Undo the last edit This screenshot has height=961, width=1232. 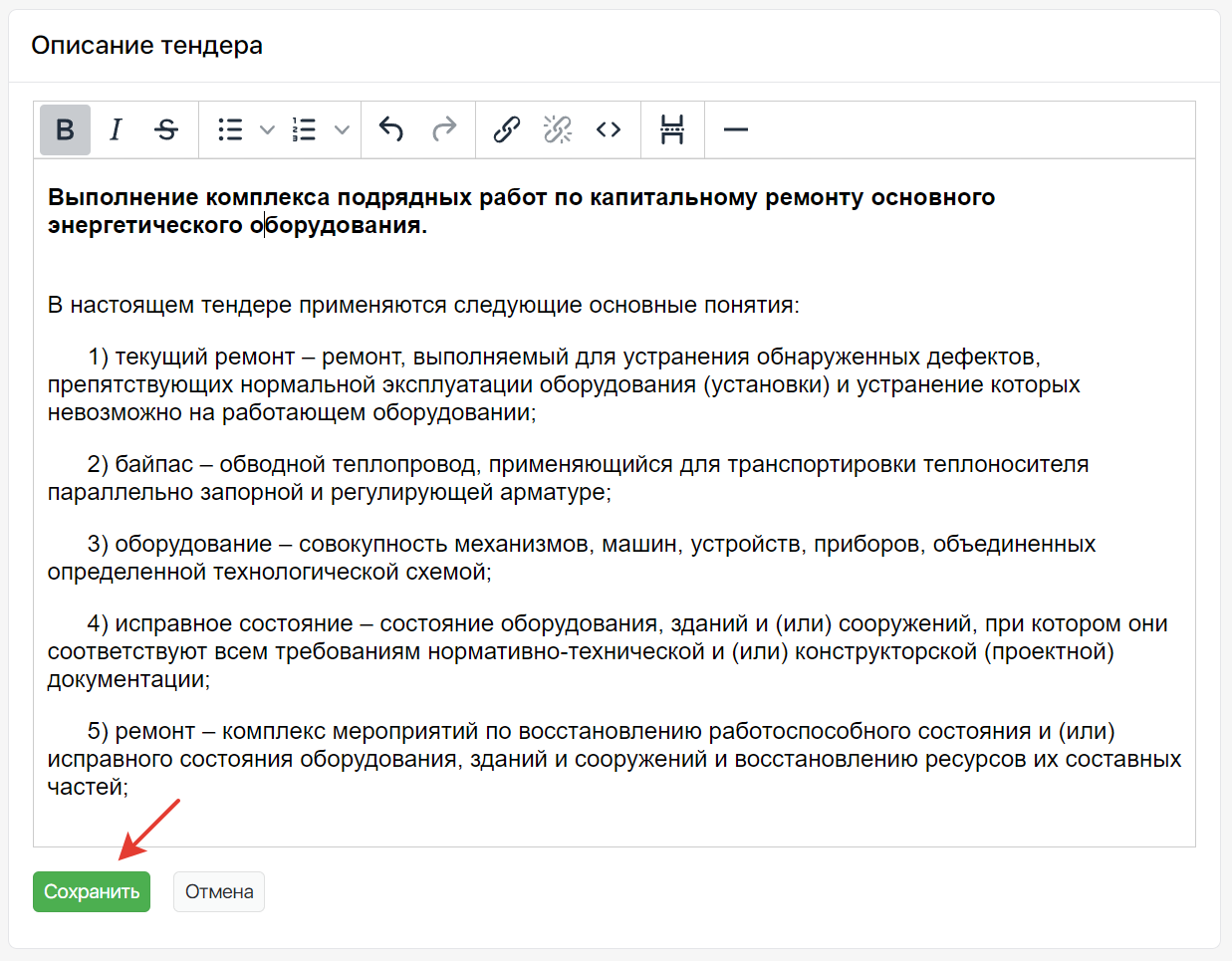point(391,129)
